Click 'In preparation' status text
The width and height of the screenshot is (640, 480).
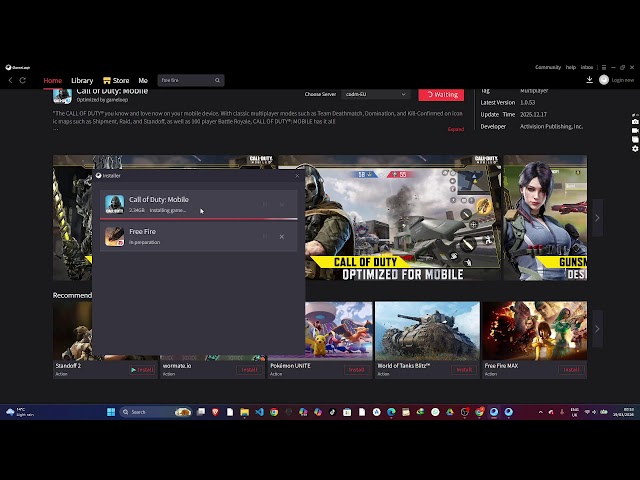pos(144,242)
